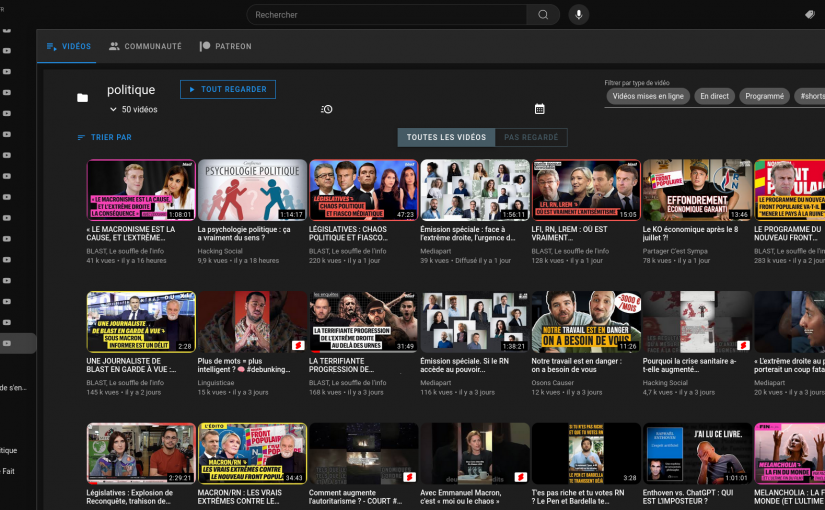Open Le KO économique après le 8 juillet title
This screenshot has width=825, height=510.
(690, 234)
